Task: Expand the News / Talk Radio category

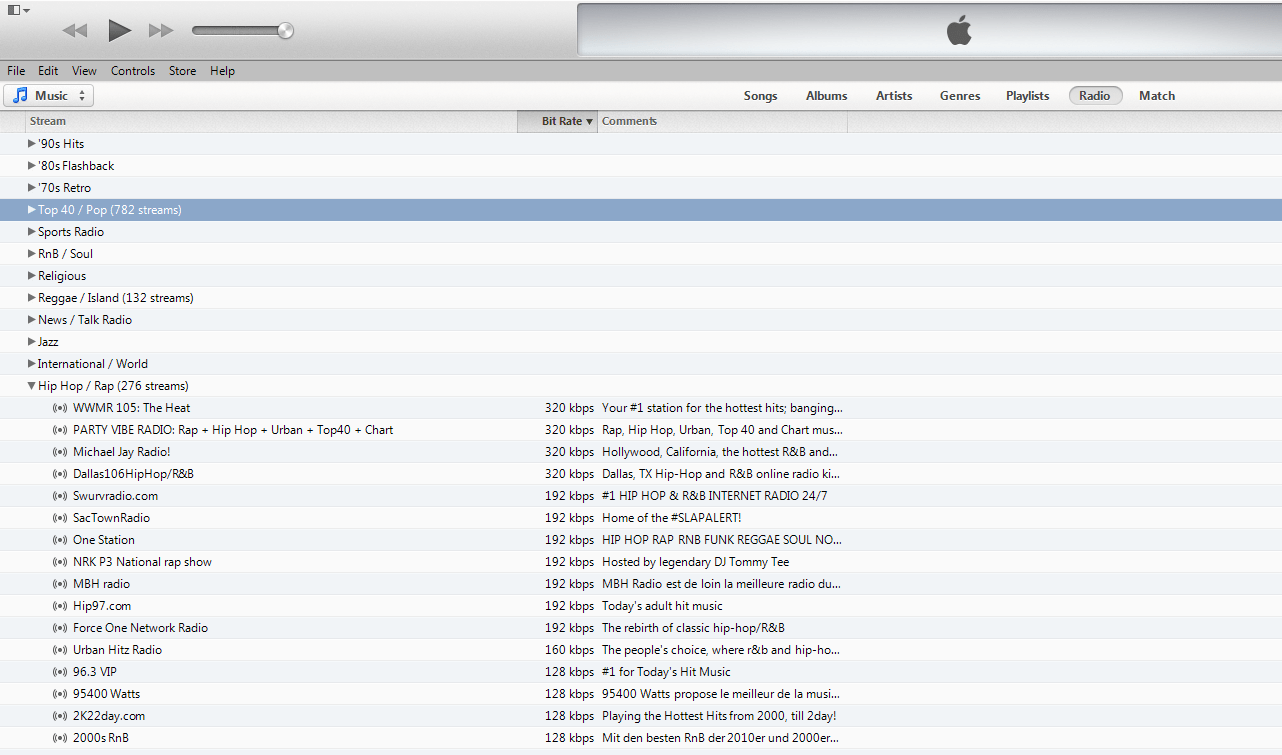Action: (x=32, y=320)
